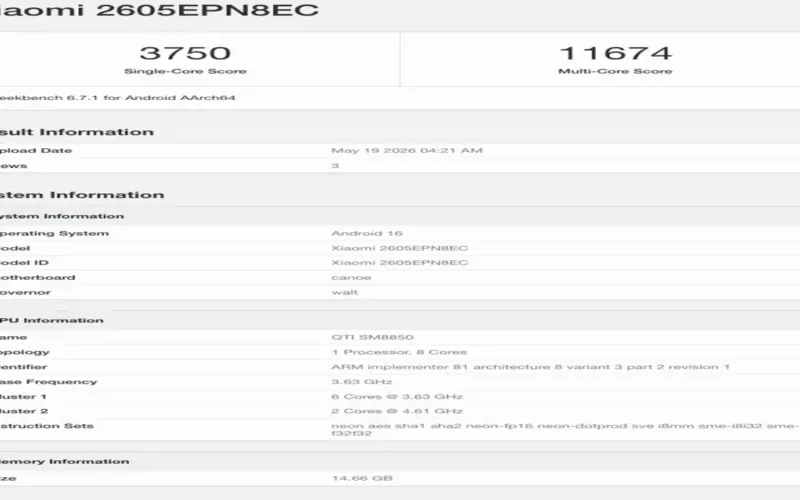Select the Cluster 2 row label
Image resolution: width=800 pixels, height=500 pixels.
(24, 411)
